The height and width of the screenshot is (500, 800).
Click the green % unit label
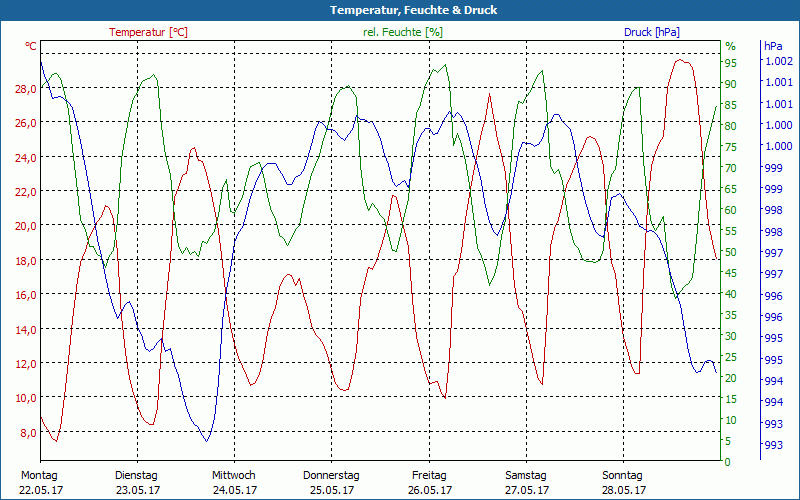[x=730, y=46]
